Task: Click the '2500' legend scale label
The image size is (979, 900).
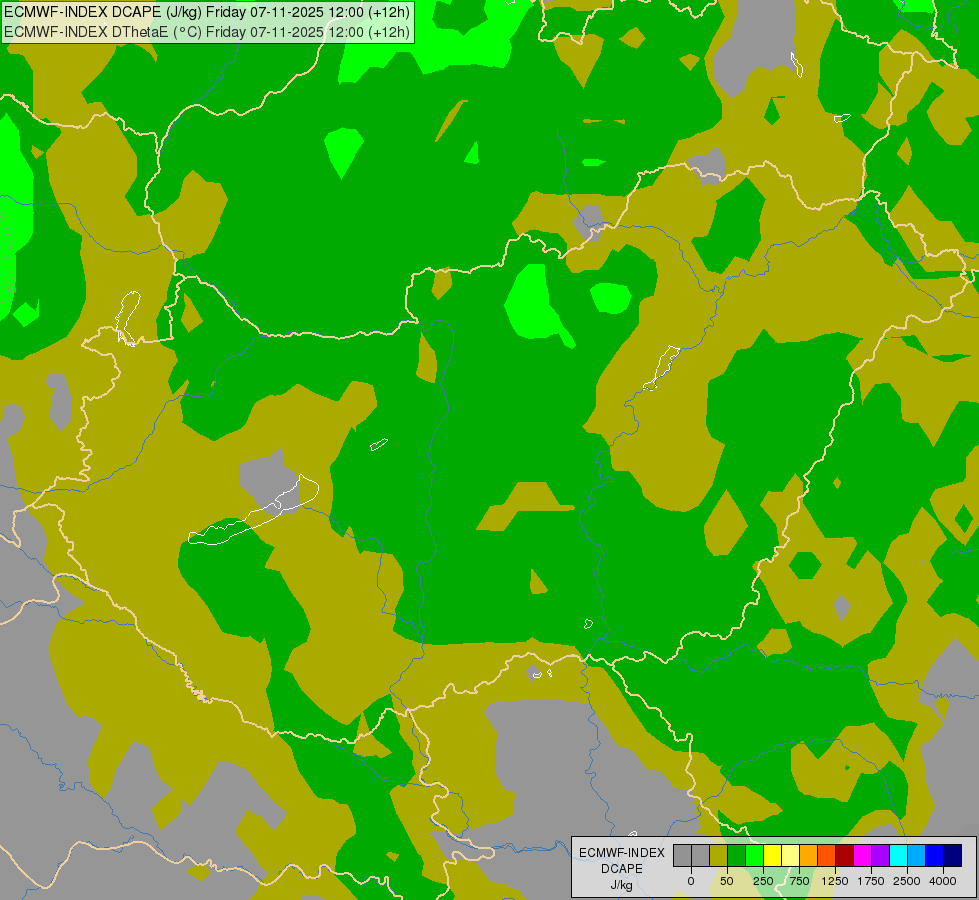Action: pyautogui.click(x=907, y=881)
